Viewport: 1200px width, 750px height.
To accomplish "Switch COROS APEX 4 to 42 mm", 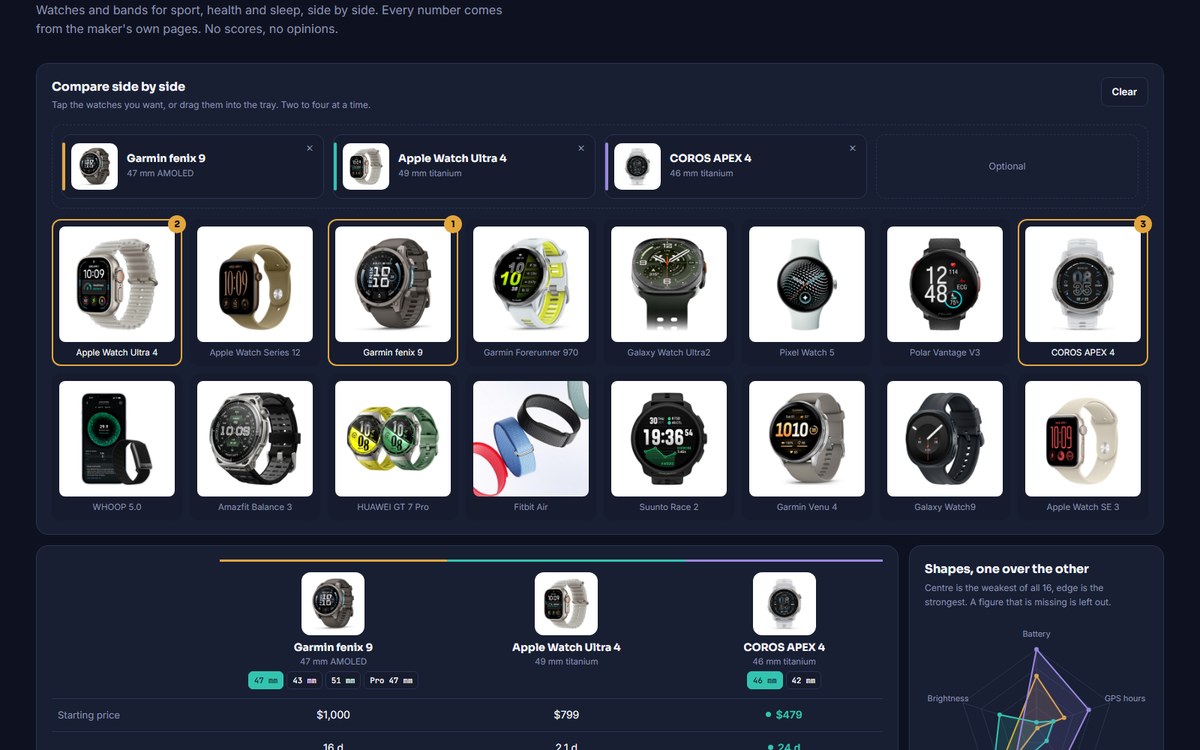I will [x=804, y=681].
